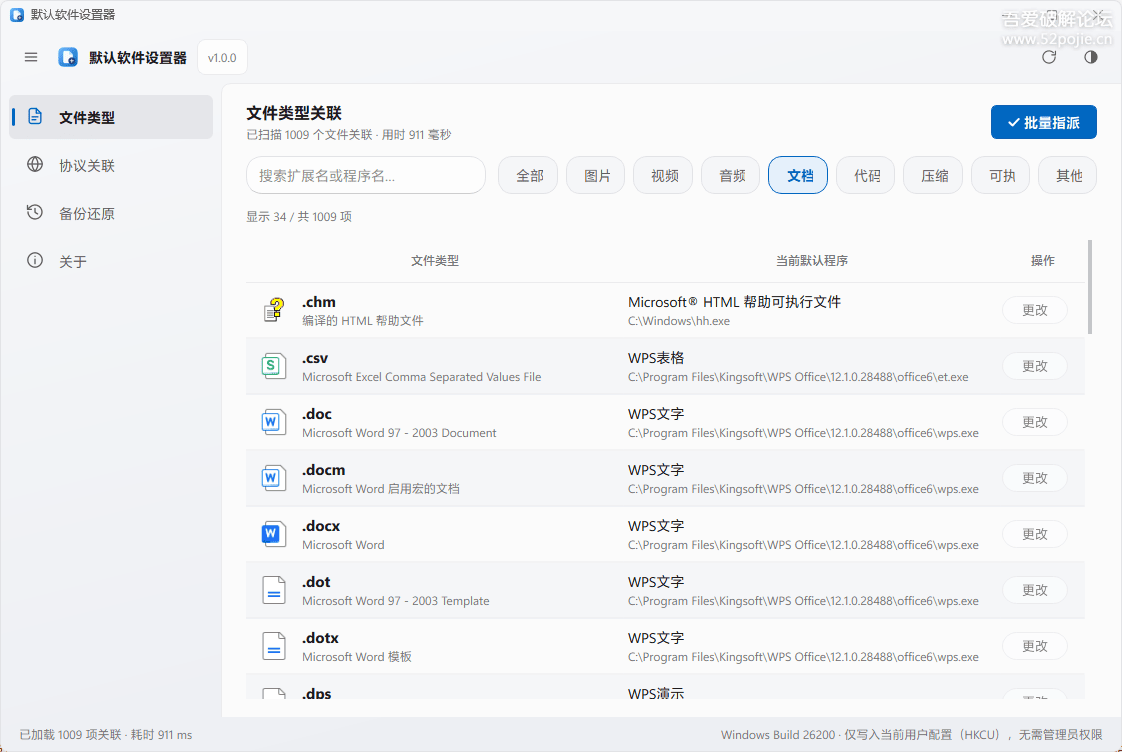Click the .docx file icon
This screenshot has width=1122, height=752.
pos(273,534)
